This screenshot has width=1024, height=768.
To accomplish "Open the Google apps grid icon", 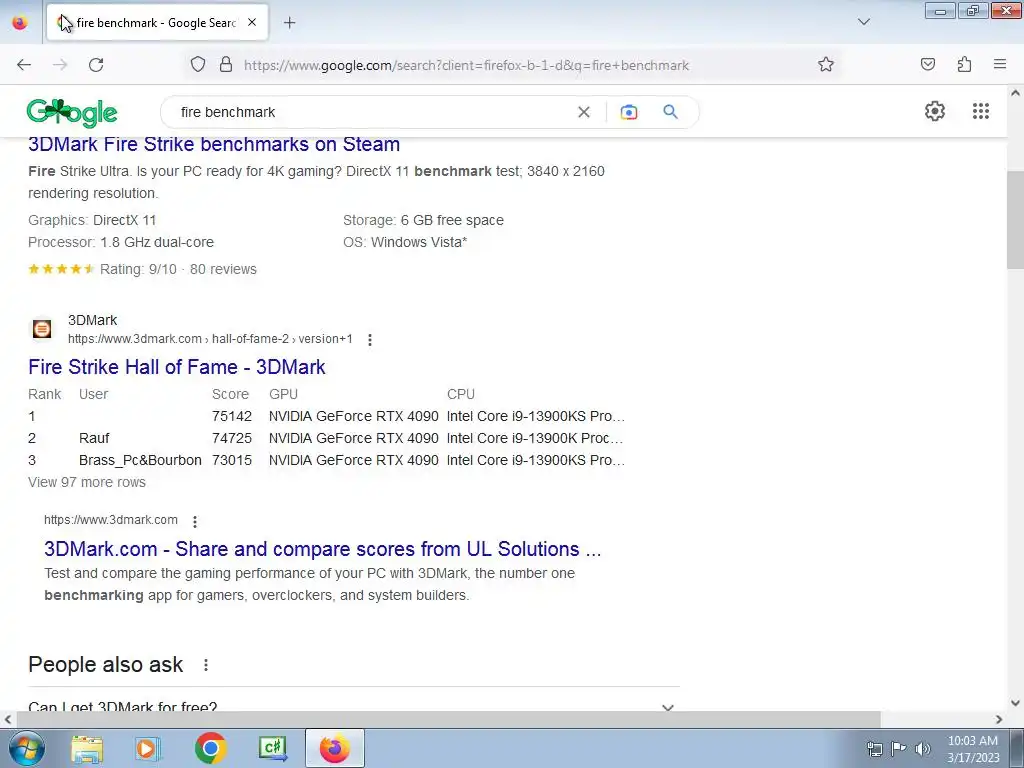I will 981,111.
